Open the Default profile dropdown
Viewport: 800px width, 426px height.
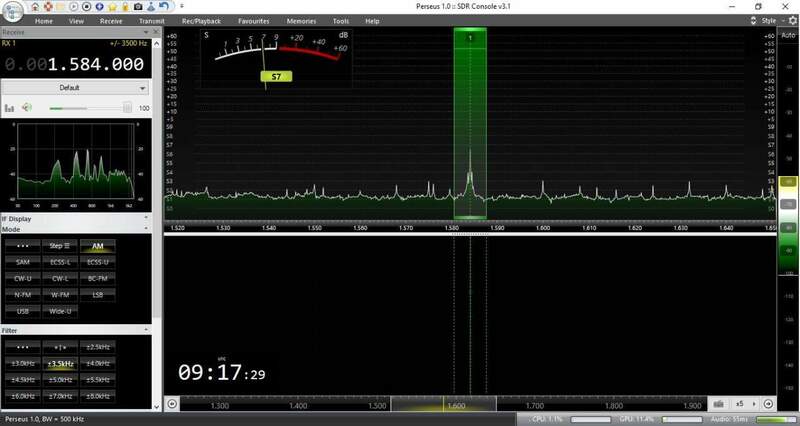75,87
